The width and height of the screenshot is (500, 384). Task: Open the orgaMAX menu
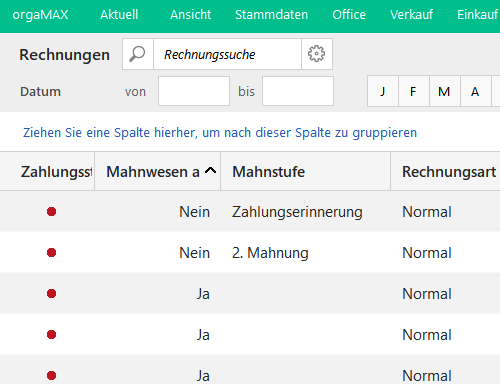[40, 15]
